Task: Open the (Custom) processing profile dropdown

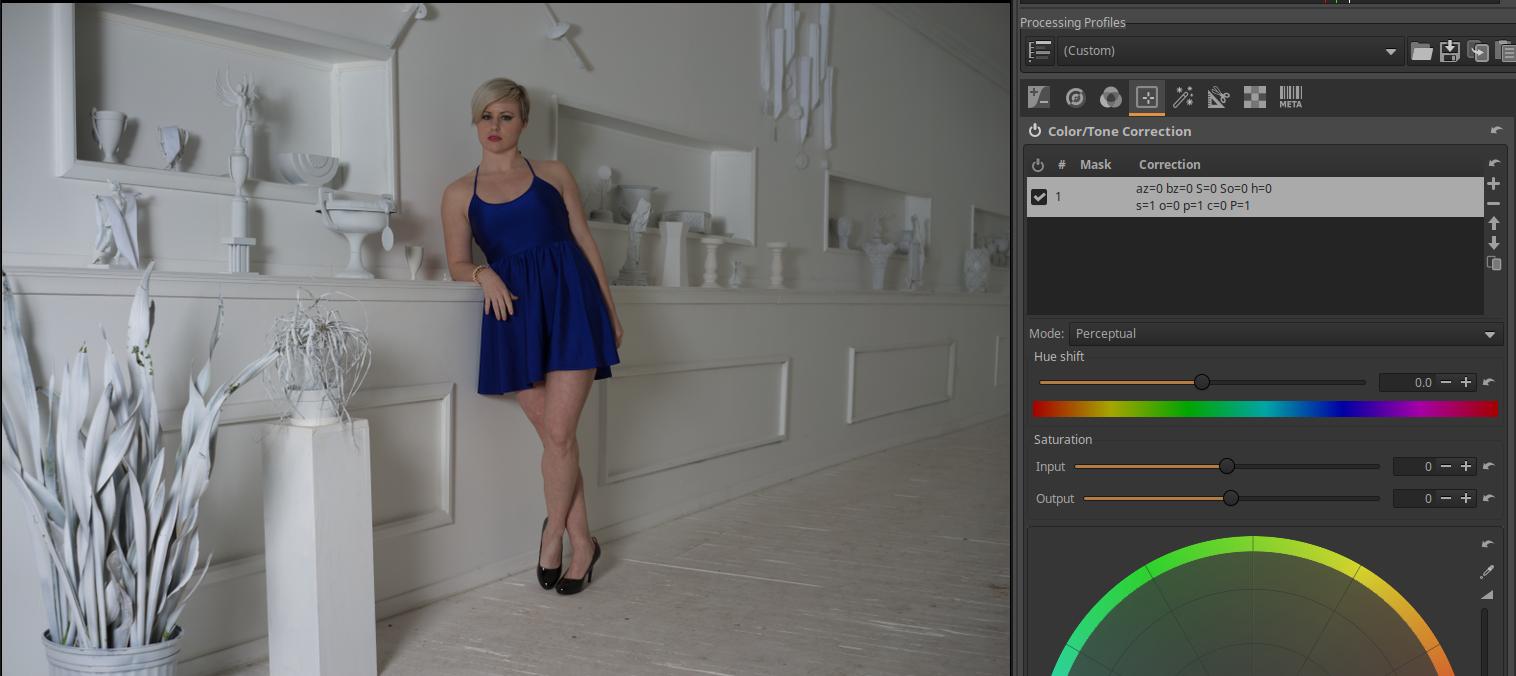Action: [1230, 51]
